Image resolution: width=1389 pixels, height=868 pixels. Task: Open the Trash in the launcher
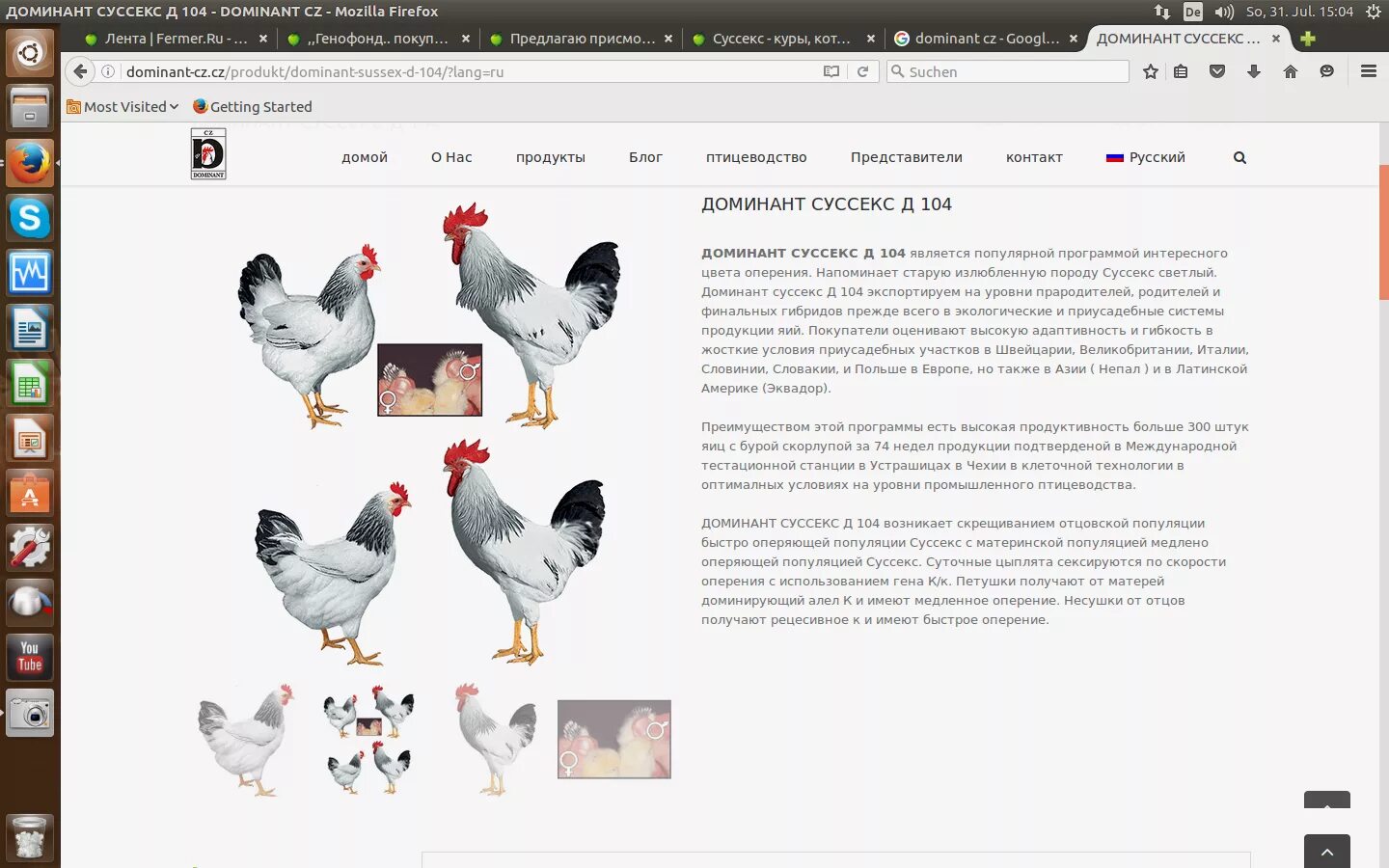pyautogui.click(x=30, y=837)
